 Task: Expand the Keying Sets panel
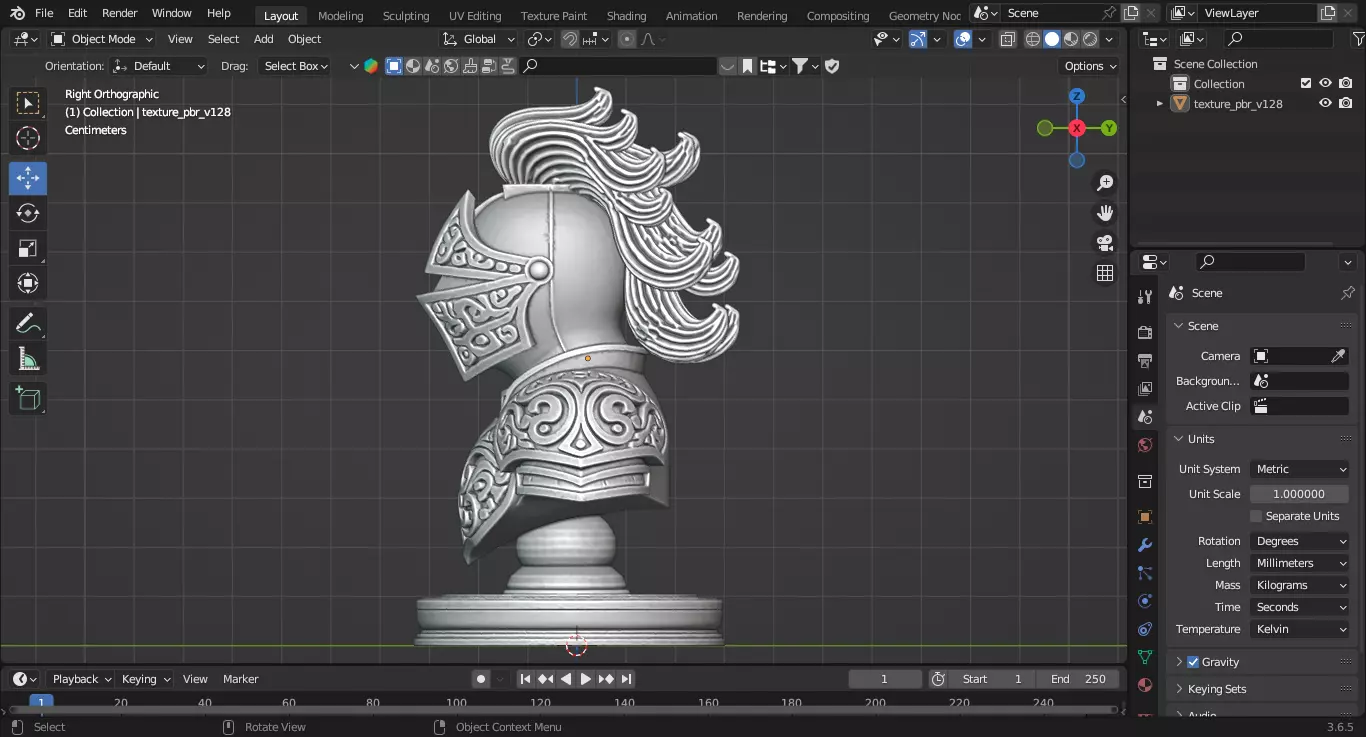coord(1179,689)
